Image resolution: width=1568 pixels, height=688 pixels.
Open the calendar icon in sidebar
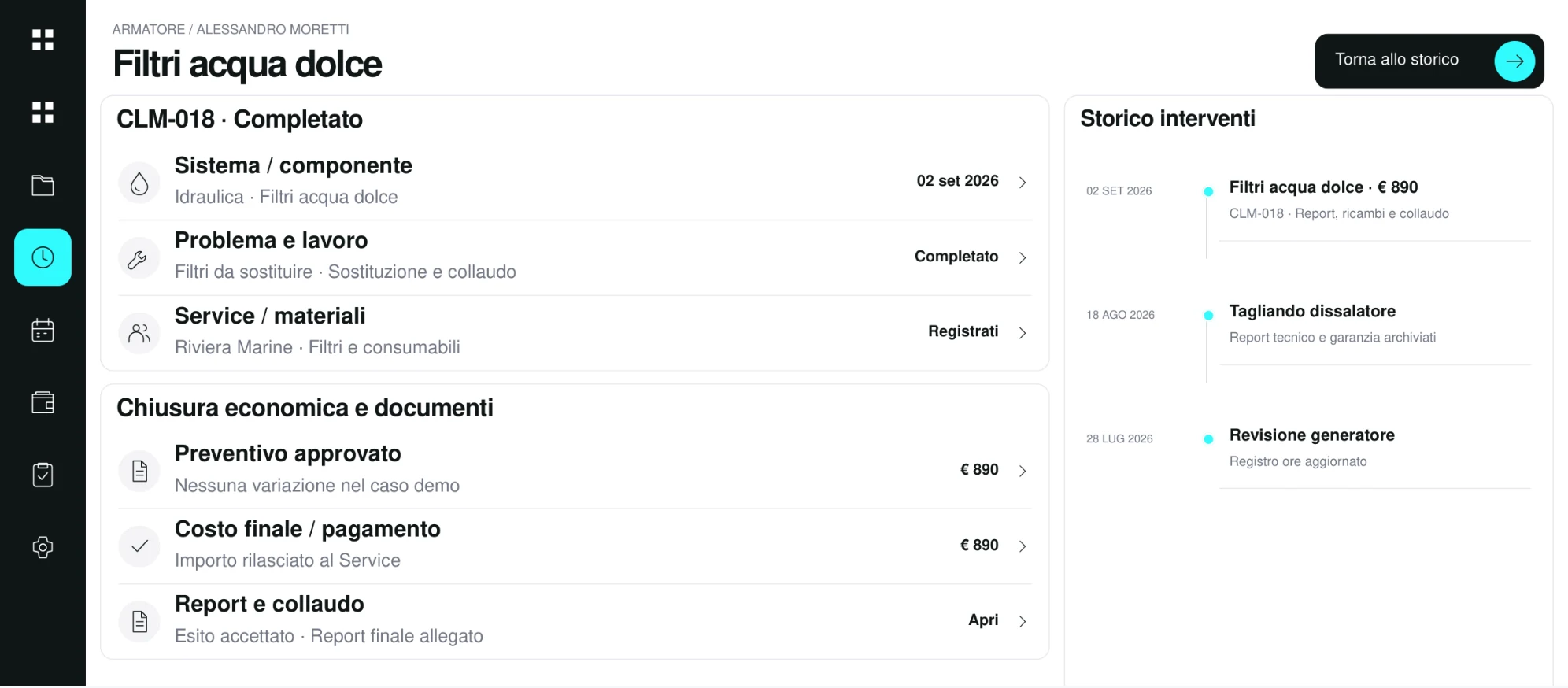click(x=43, y=330)
